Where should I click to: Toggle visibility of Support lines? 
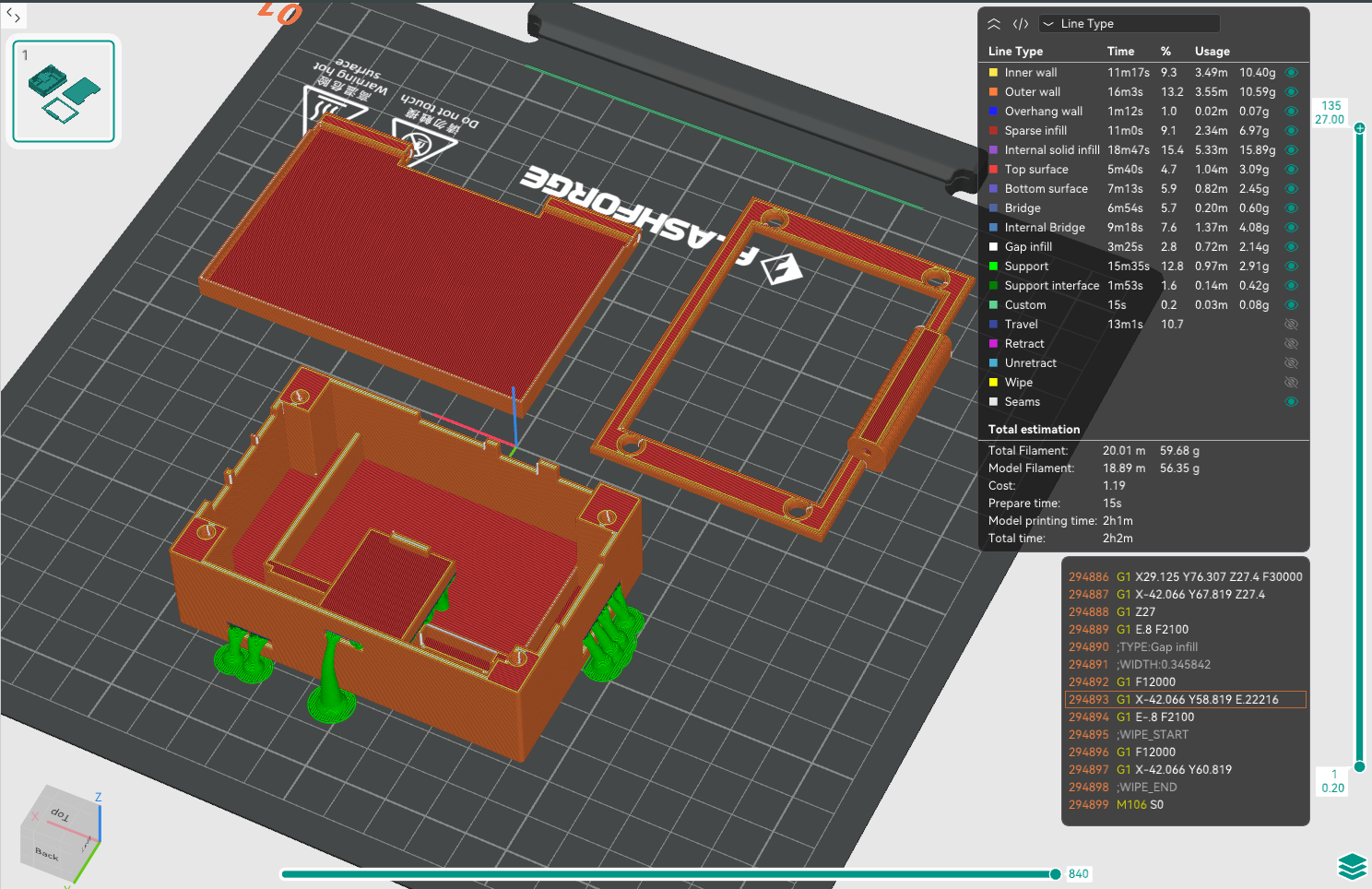pos(1291,267)
